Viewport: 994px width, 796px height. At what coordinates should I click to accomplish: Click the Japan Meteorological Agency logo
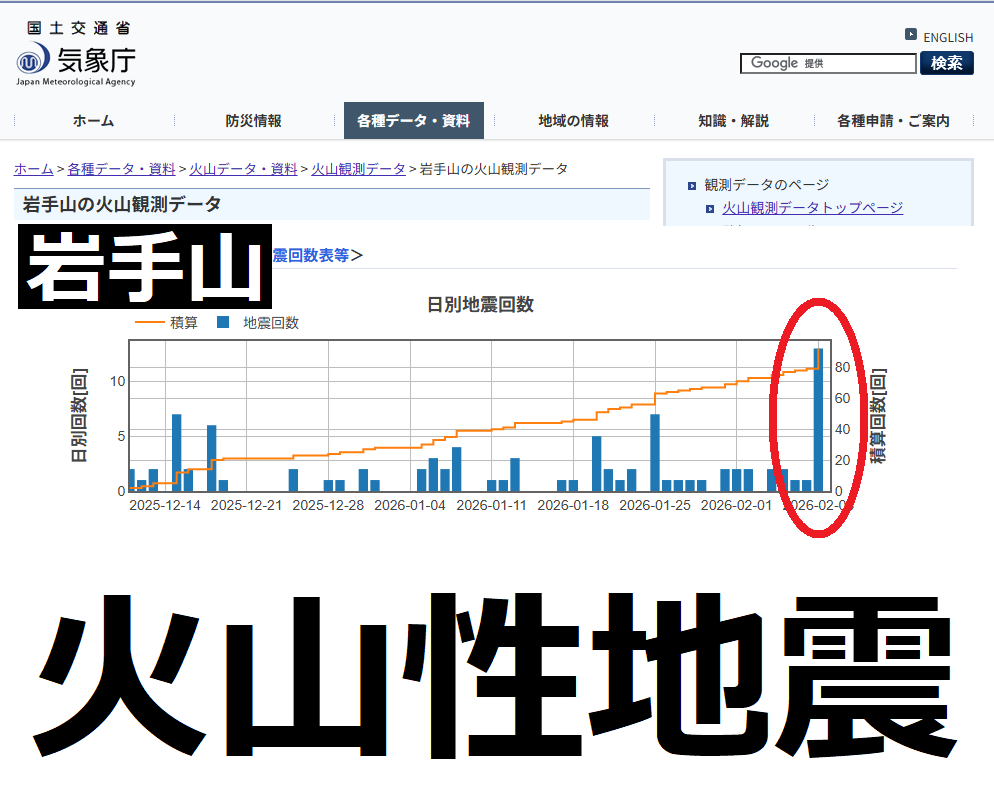coord(75,56)
